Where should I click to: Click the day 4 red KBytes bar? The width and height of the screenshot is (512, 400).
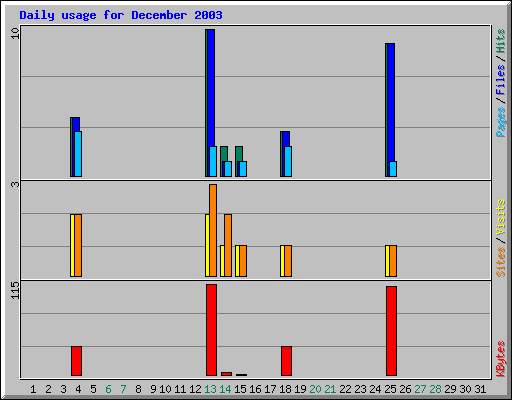76,361
